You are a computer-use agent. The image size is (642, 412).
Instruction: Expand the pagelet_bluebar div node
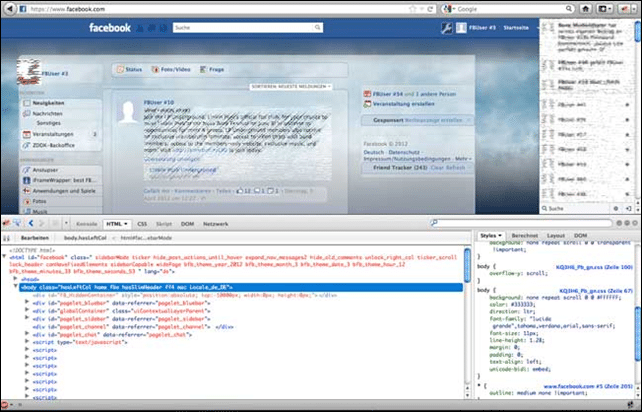coord(27,303)
